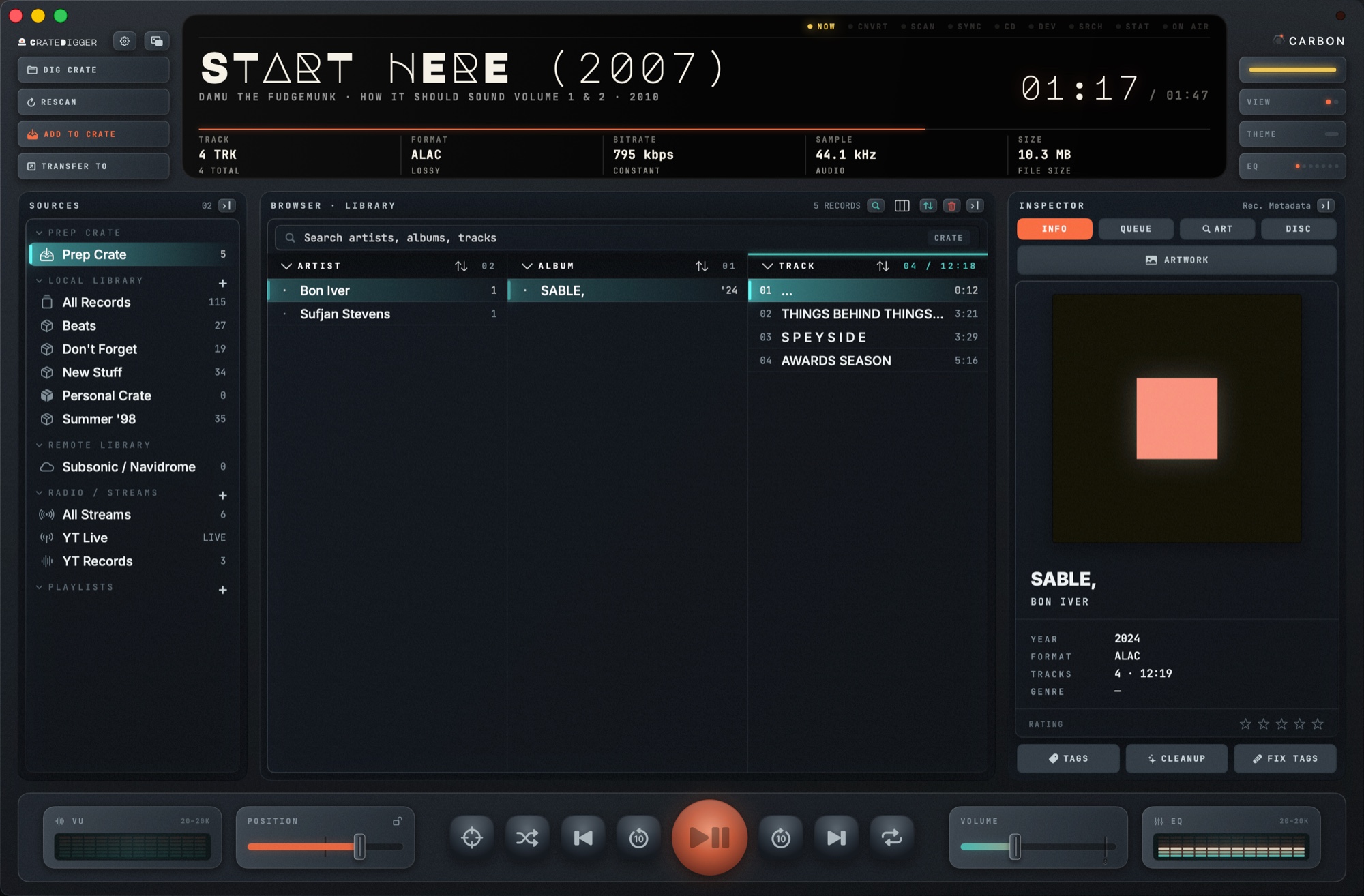Screen dimensions: 1364x896
Task: Click the Rescan button
Action: (x=93, y=102)
